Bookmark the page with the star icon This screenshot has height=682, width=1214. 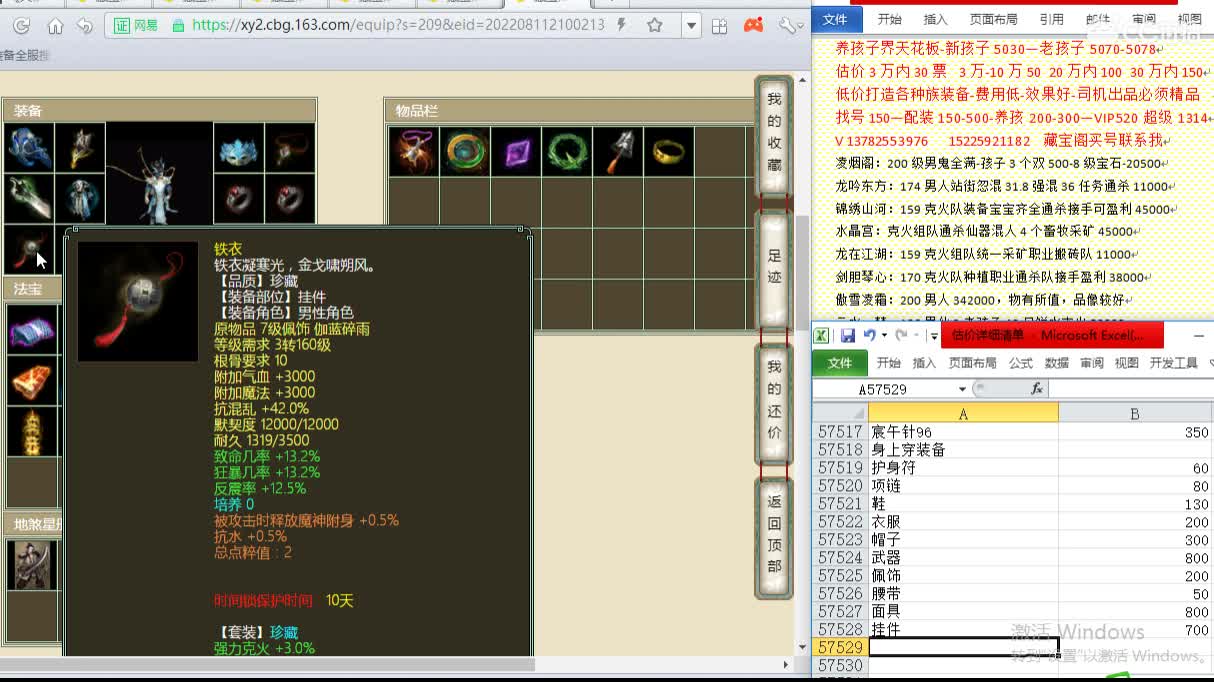pyautogui.click(x=655, y=25)
